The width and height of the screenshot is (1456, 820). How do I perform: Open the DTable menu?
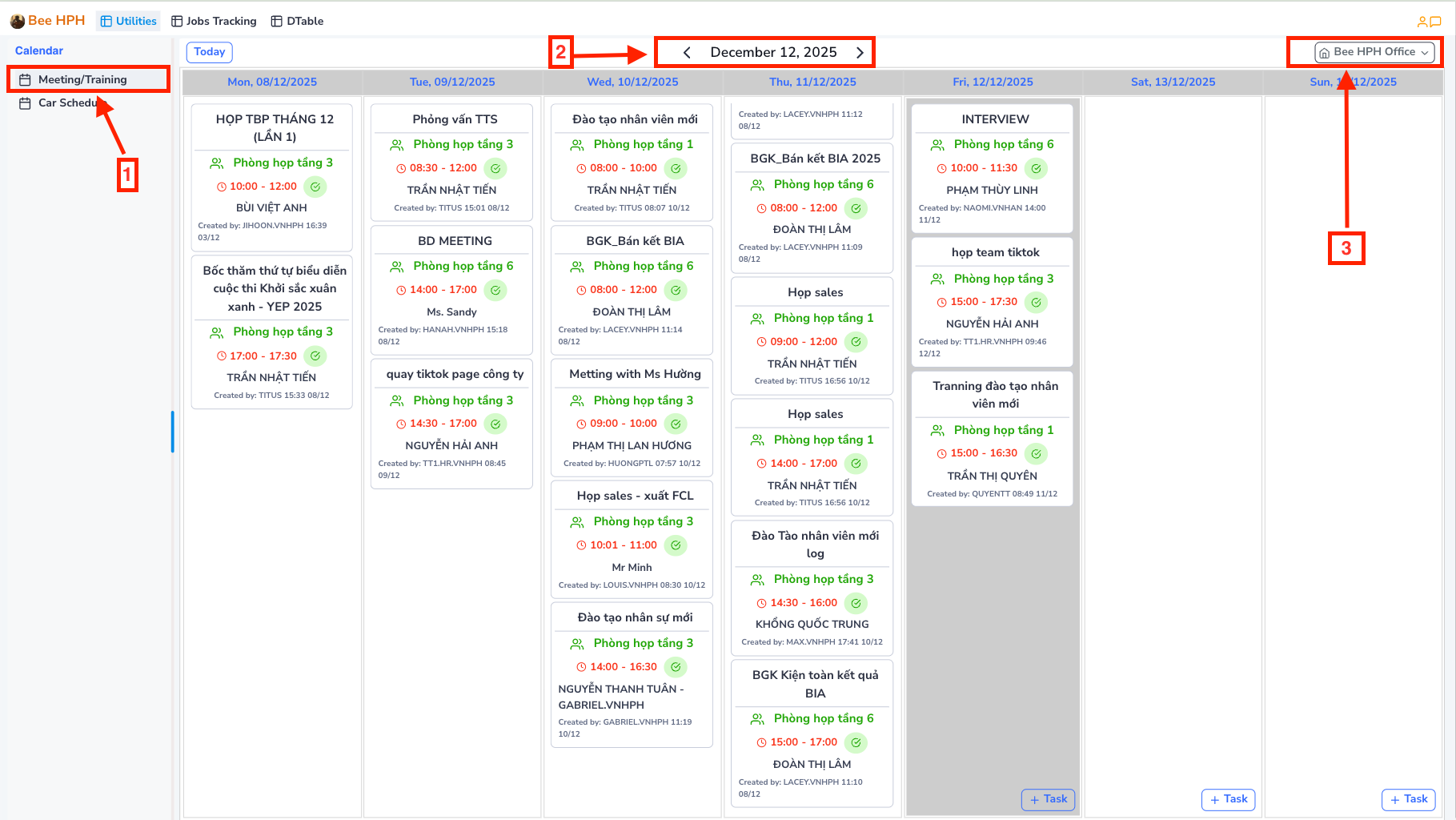[x=297, y=21]
